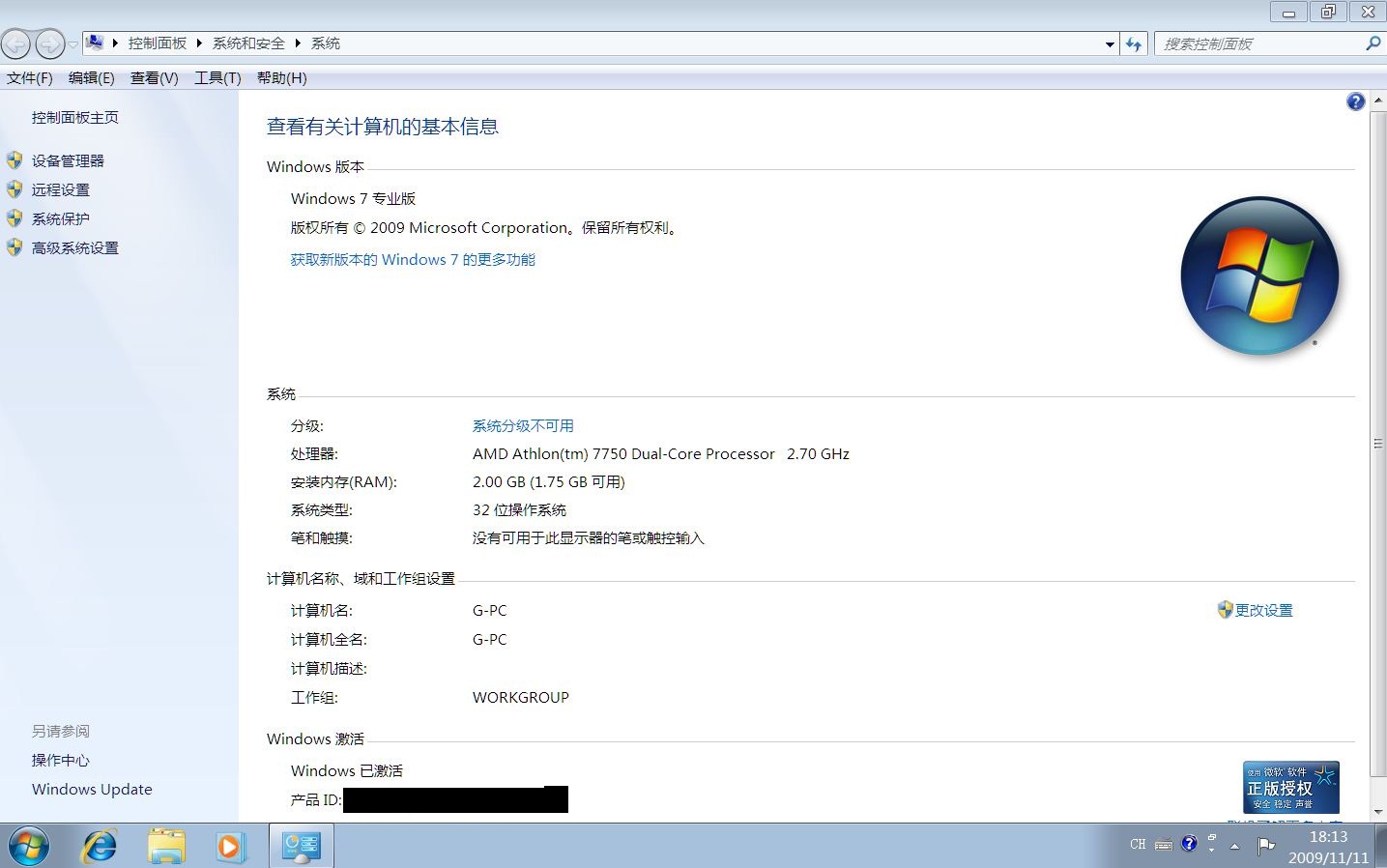
Task: Click the help question mark icon
Action: (x=1355, y=101)
